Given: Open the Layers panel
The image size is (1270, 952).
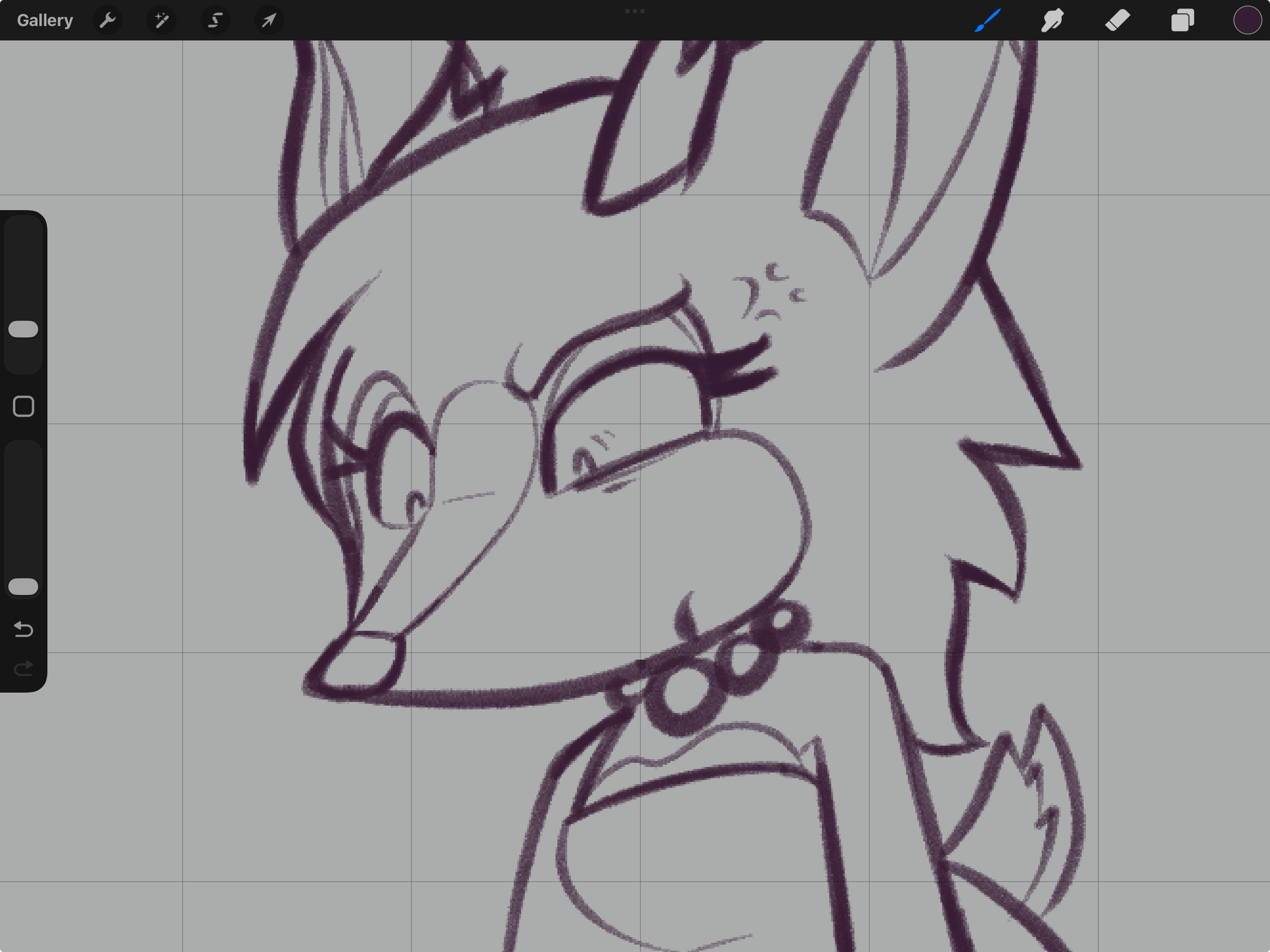Looking at the screenshot, I should (x=1182, y=20).
